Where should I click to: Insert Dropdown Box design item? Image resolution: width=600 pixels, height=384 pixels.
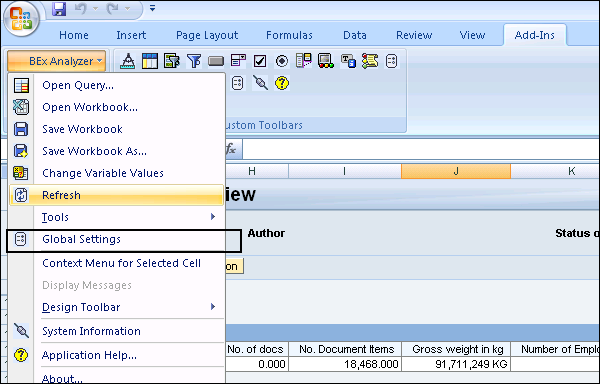[238, 61]
